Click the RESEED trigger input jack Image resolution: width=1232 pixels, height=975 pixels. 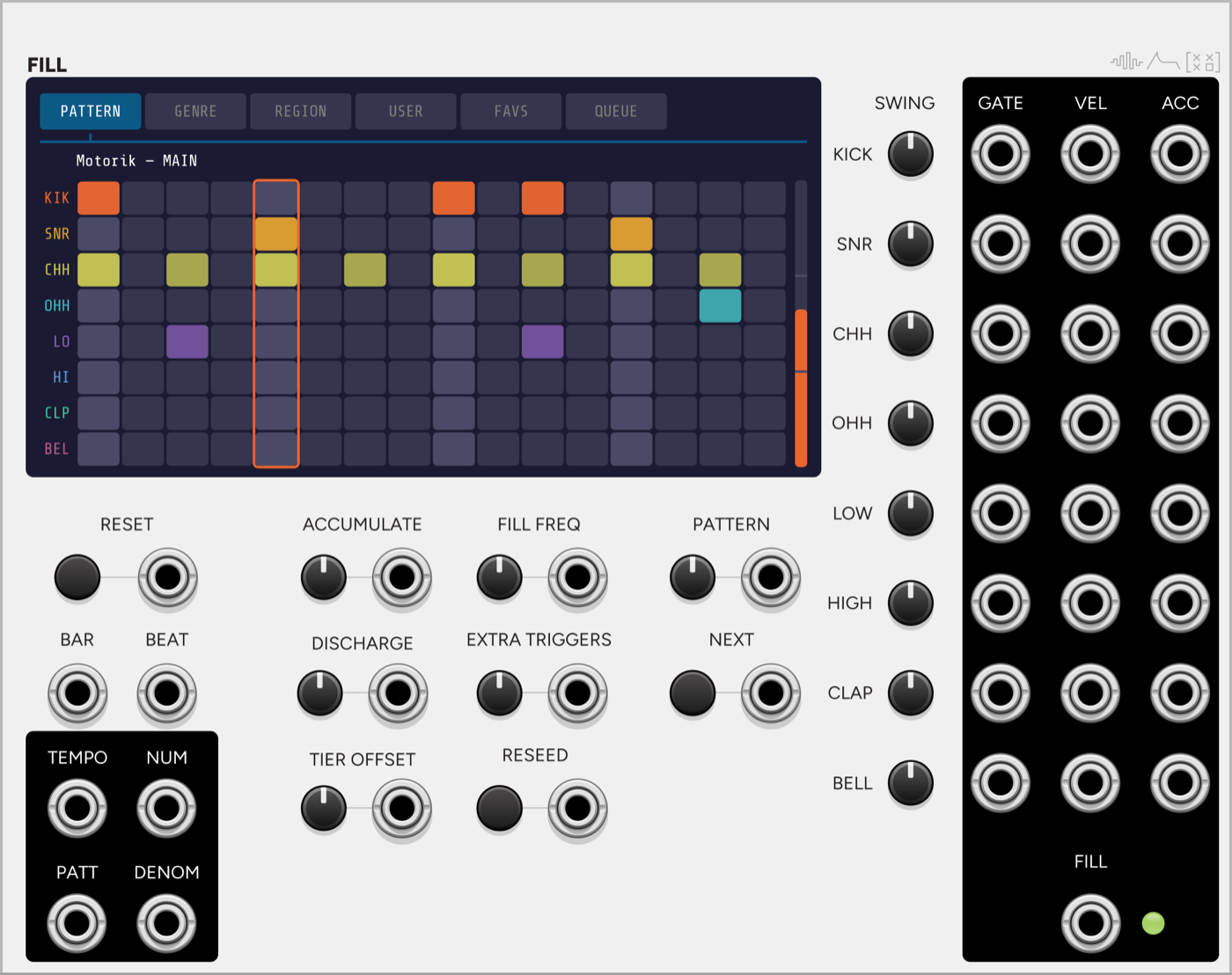tap(577, 809)
